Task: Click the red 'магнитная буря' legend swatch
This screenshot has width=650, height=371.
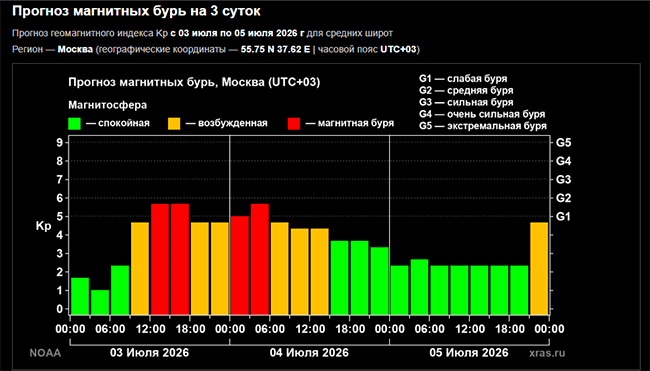Action: (294, 124)
